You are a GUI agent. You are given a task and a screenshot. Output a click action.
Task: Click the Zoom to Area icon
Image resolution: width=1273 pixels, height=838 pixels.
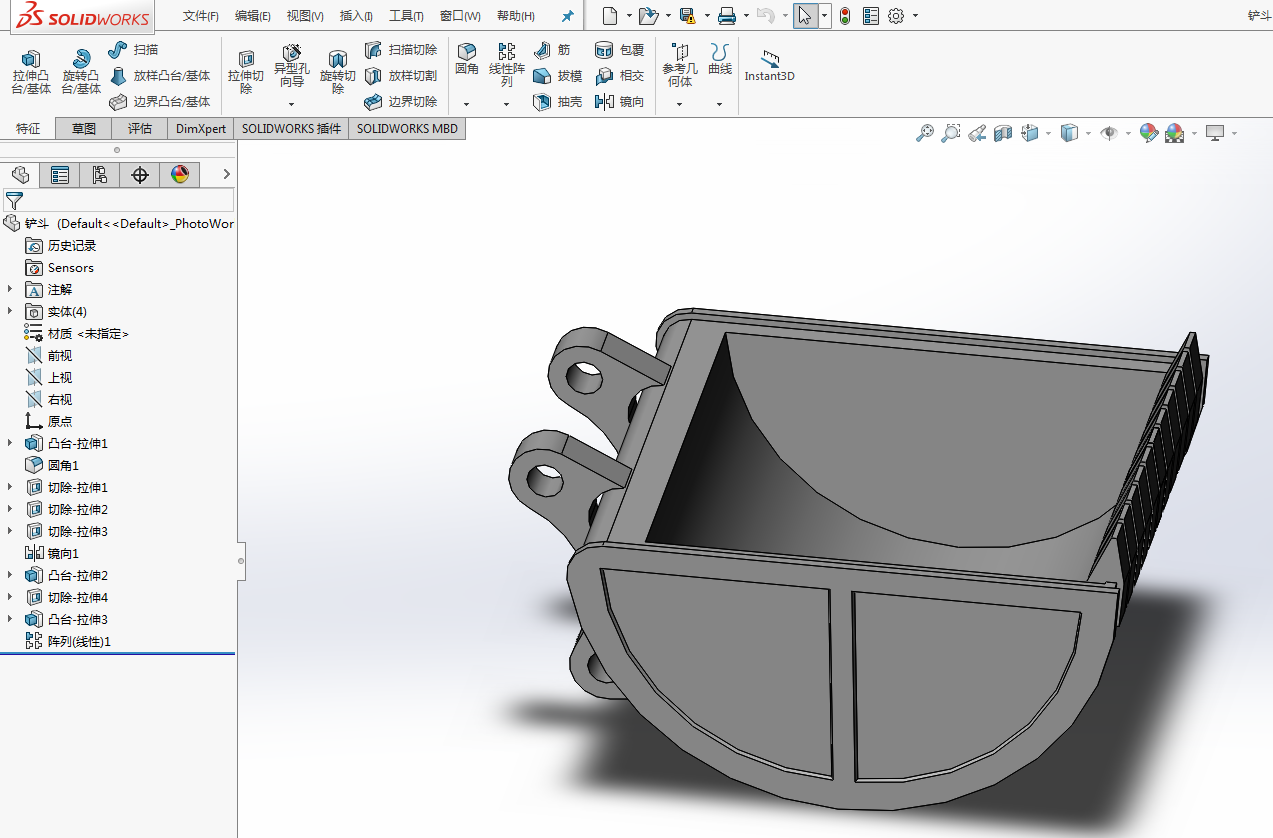click(951, 133)
